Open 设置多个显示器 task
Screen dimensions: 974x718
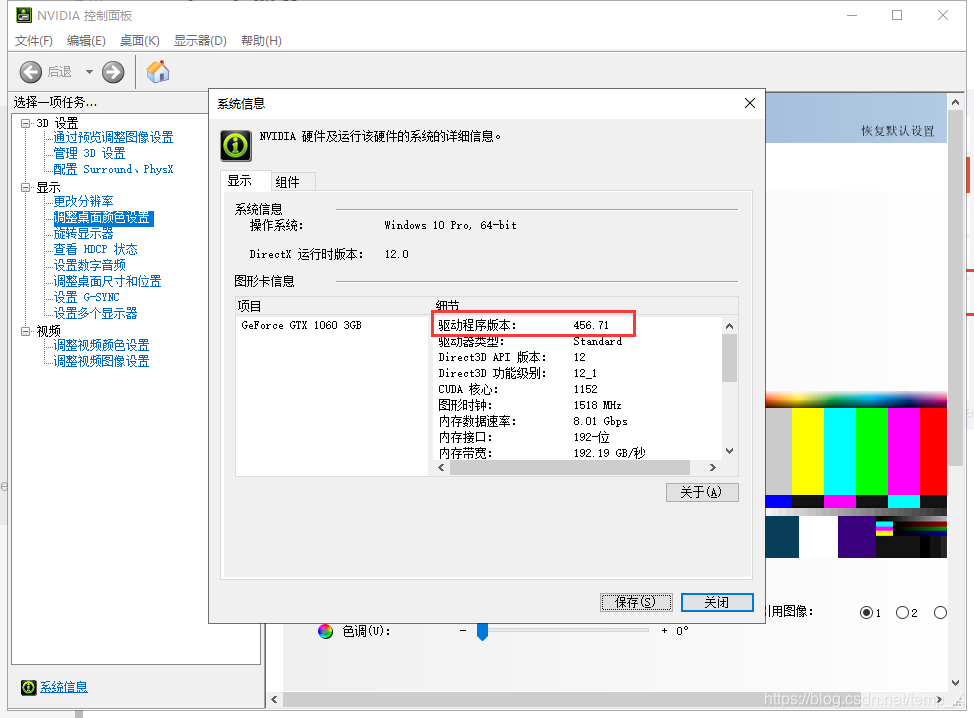pyautogui.click(x=95, y=313)
